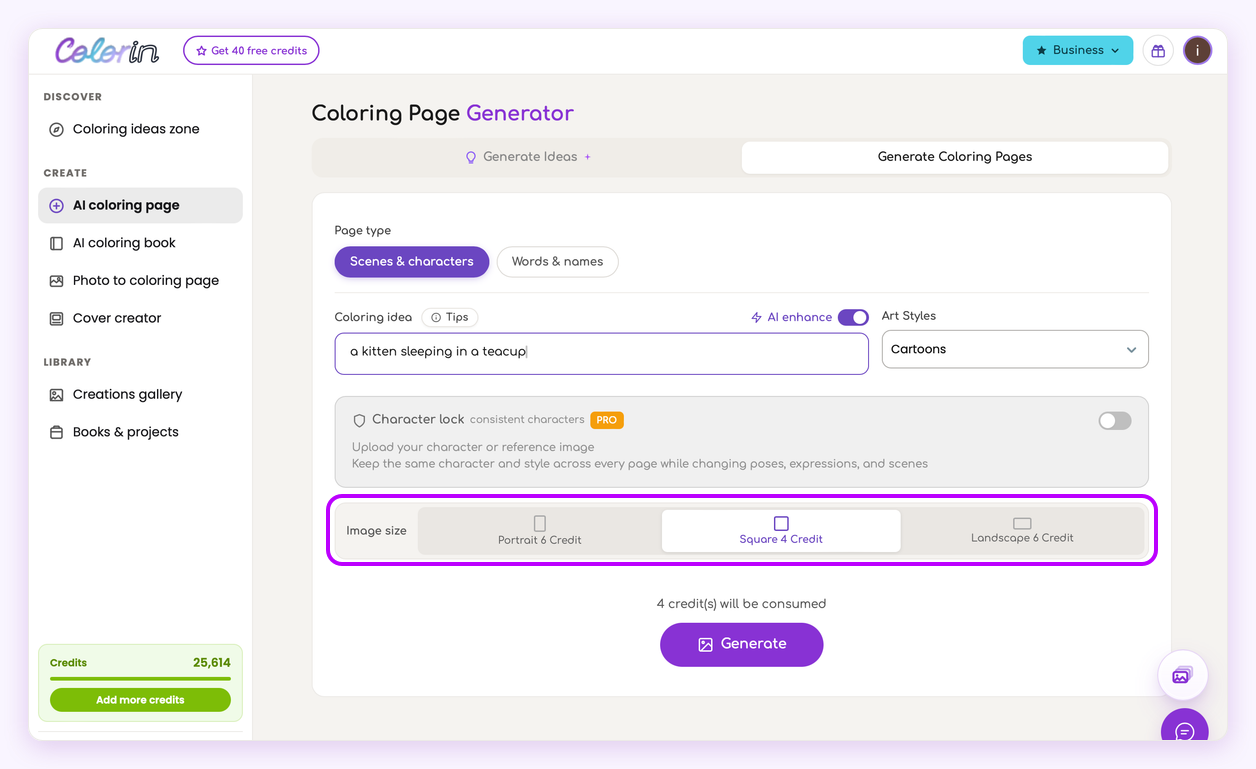Click the 'consistent characters' label

click(x=527, y=420)
